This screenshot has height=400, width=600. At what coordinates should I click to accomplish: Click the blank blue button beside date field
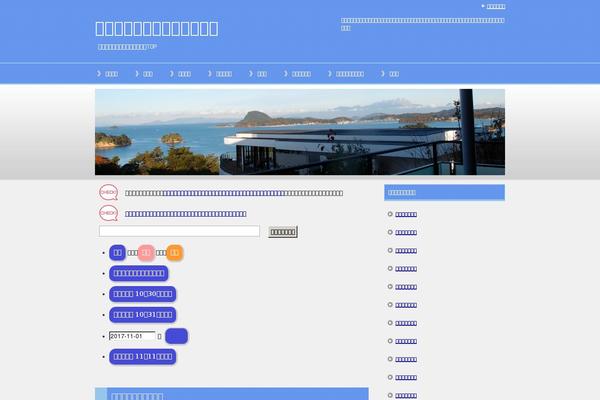tap(176, 336)
